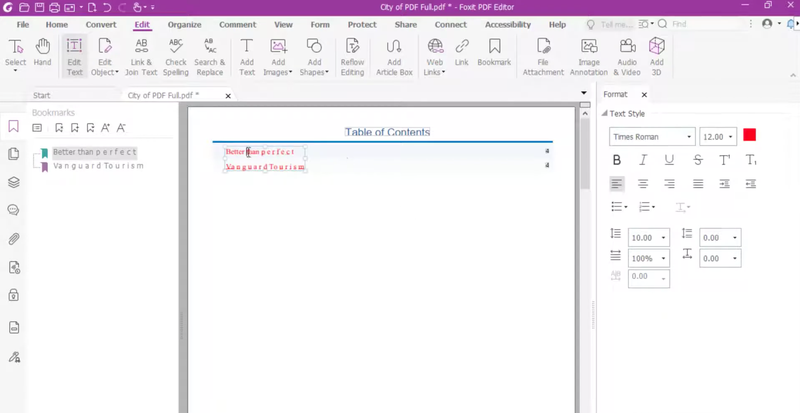Select the Vanguard Tourism bookmark
This screenshot has width=800, height=413.
(x=98, y=165)
